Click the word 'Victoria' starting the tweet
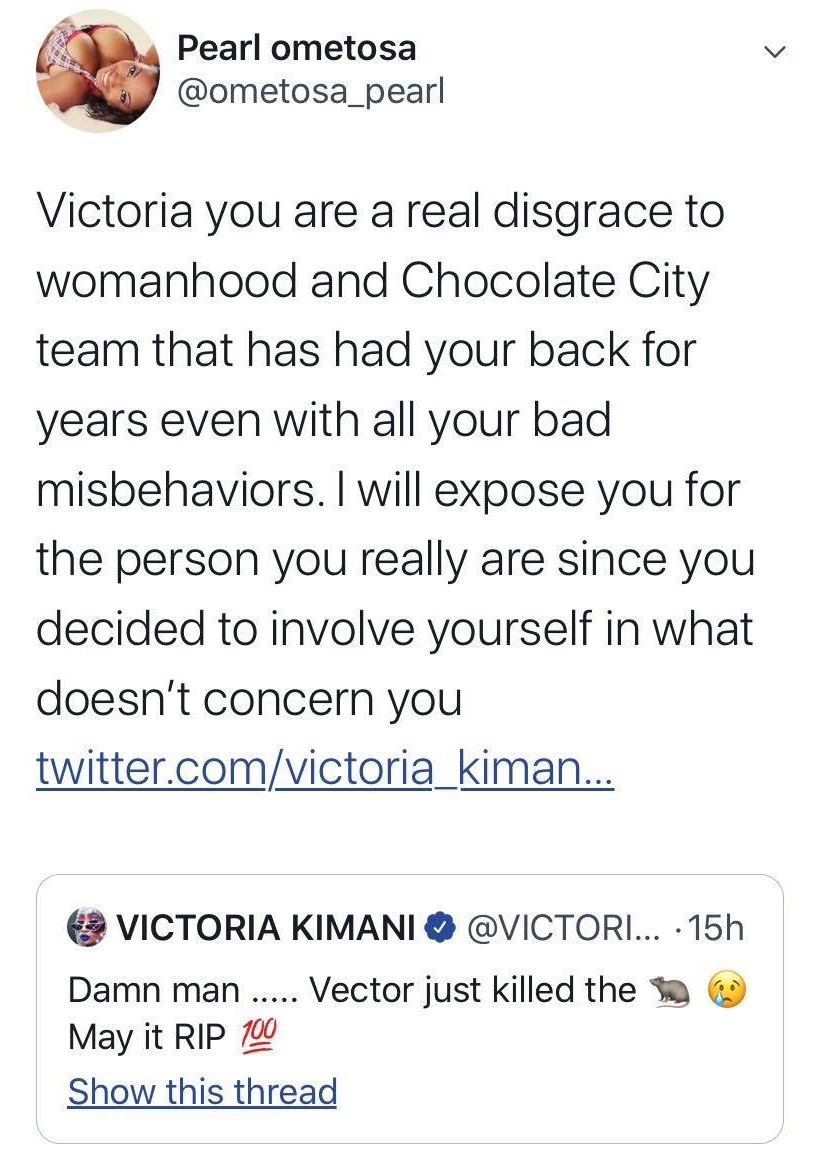 118,212
